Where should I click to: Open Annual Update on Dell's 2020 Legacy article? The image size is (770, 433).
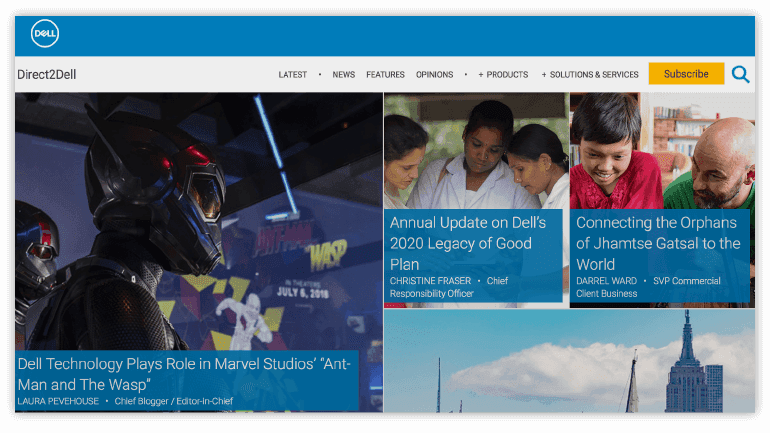pyautogui.click(x=468, y=244)
